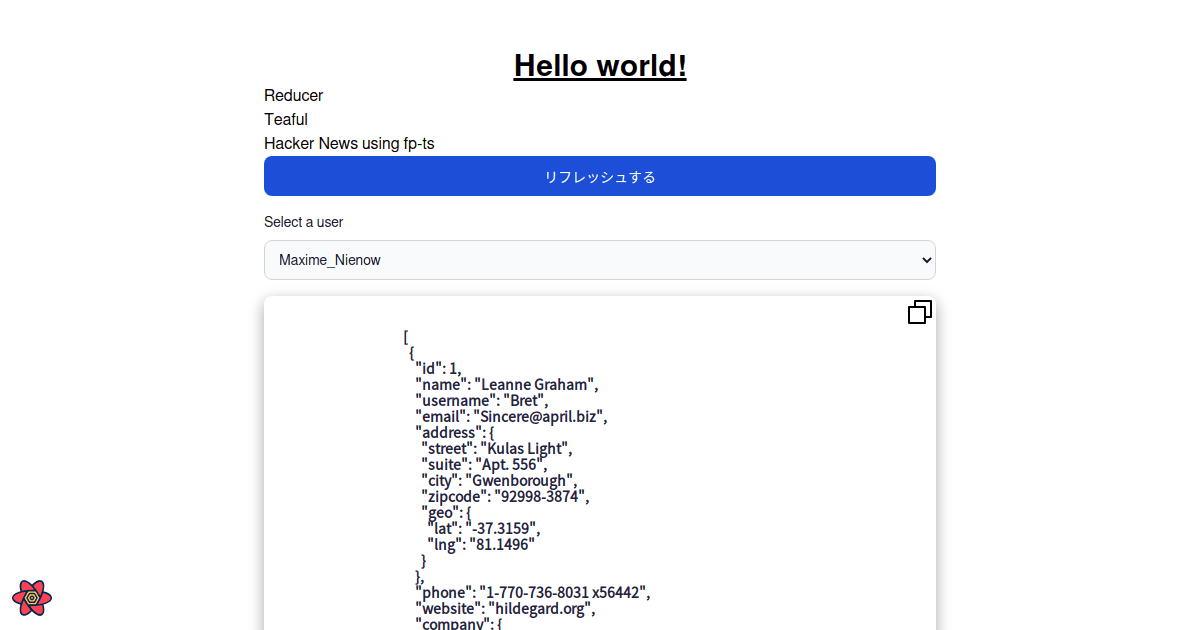Open the React Query devtools flower icon
This screenshot has width=1200, height=630.
pyautogui.click(x=32, y=598)
